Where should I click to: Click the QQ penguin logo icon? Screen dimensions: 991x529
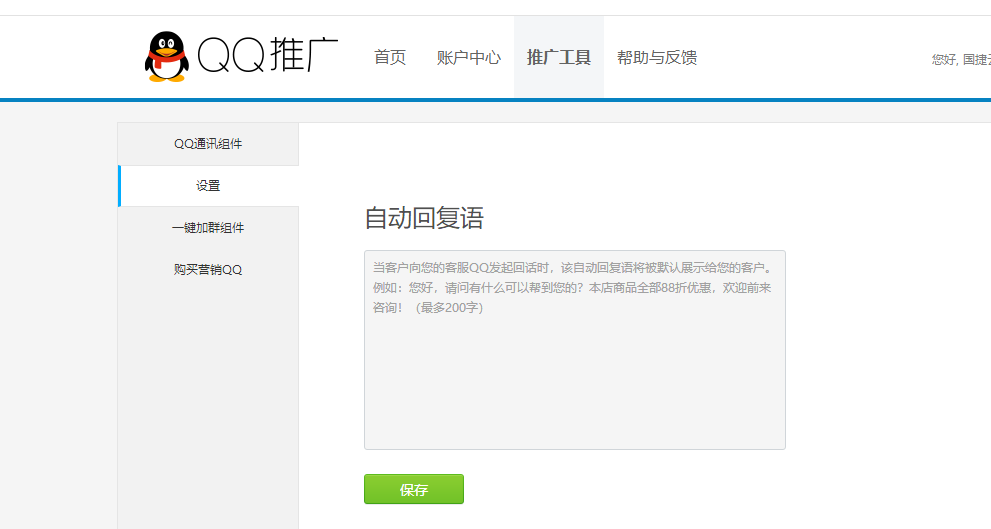166,56
